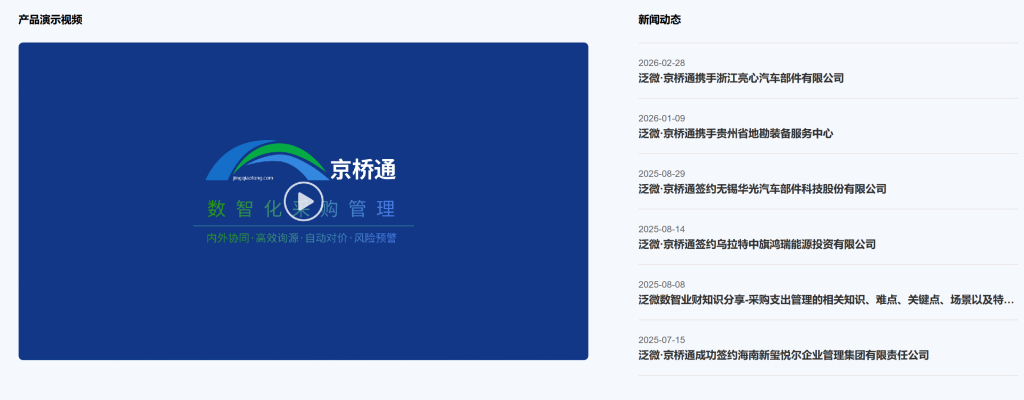Click the 产品演示视频 section heading
Viewport: 1024px width, 400px height.
[50, 20]
